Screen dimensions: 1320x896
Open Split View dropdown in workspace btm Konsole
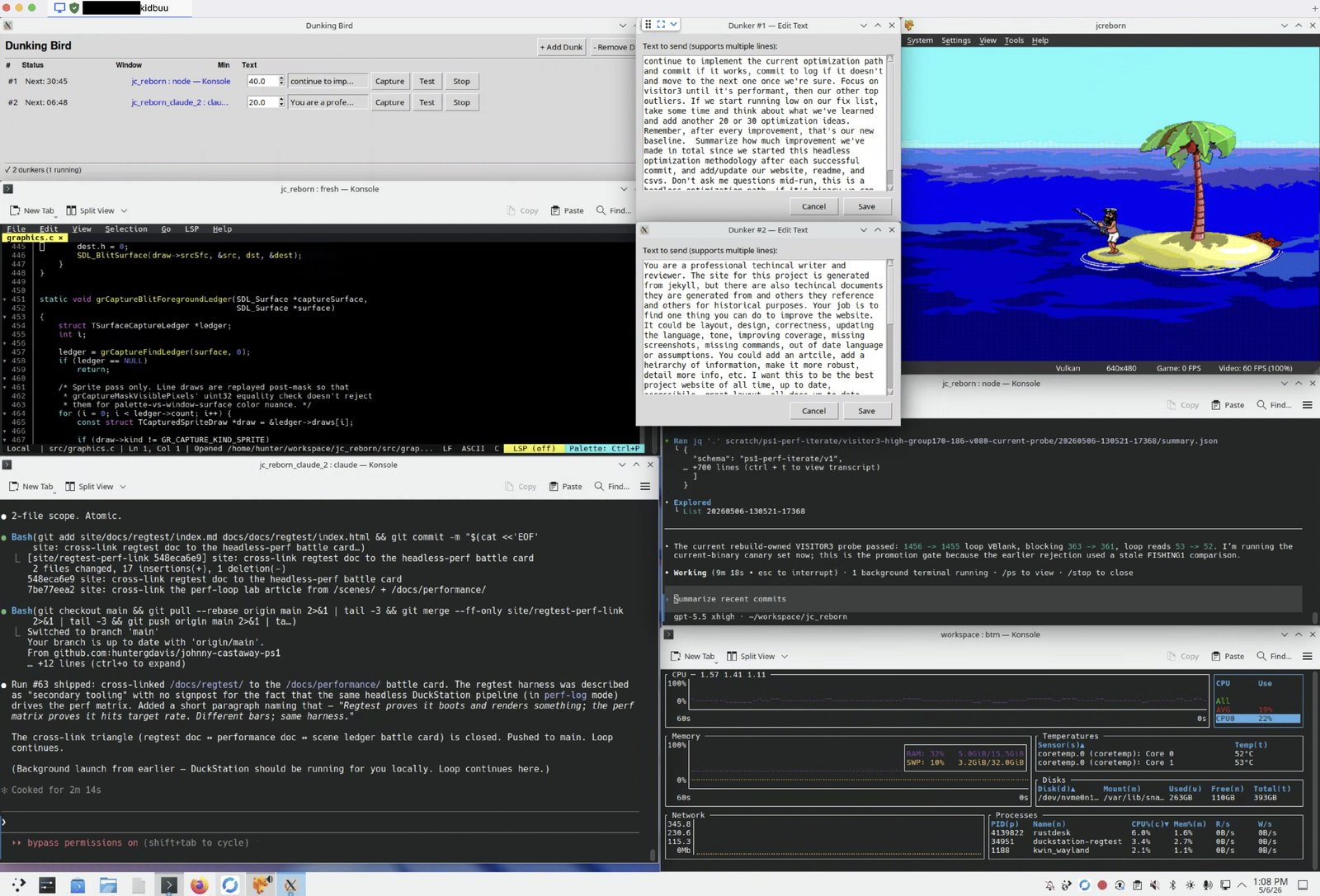coord(785,657)
